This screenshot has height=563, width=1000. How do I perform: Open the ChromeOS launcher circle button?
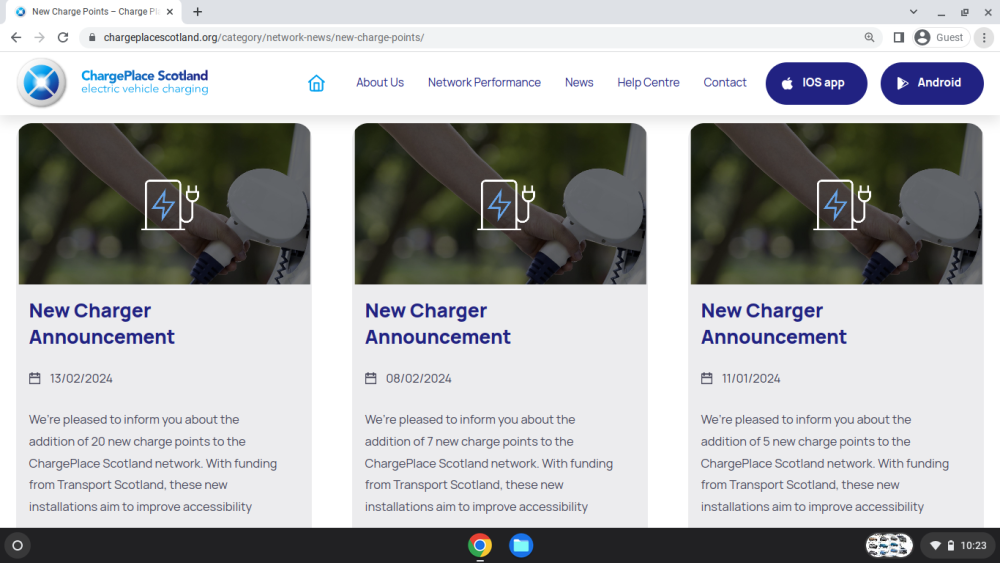pyautogui.click(x=18, y=546)
